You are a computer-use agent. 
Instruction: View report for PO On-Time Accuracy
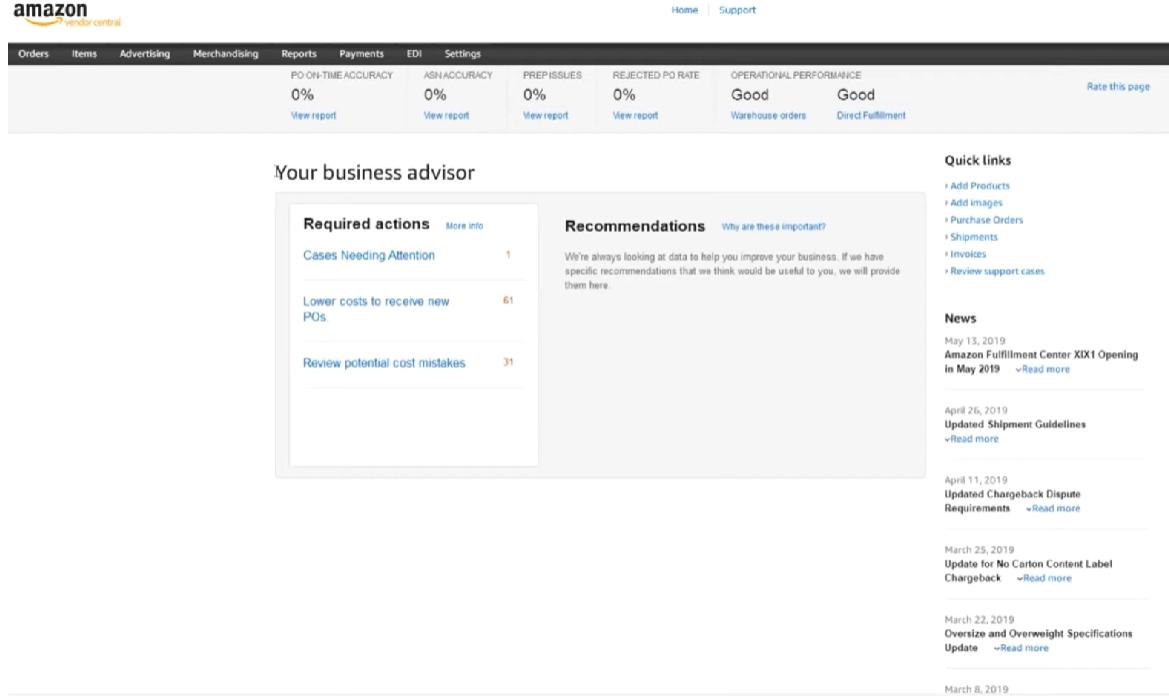pos(313,116)
